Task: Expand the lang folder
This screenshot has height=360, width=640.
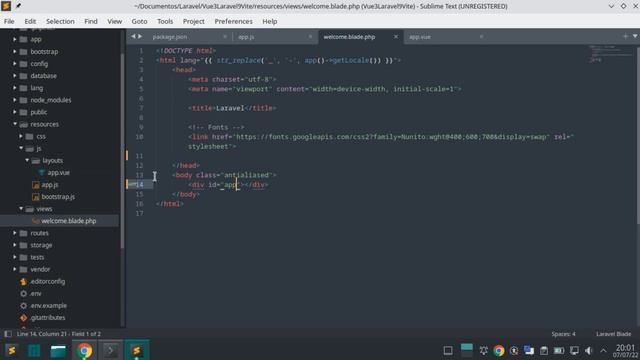Action: click(15, 88)
